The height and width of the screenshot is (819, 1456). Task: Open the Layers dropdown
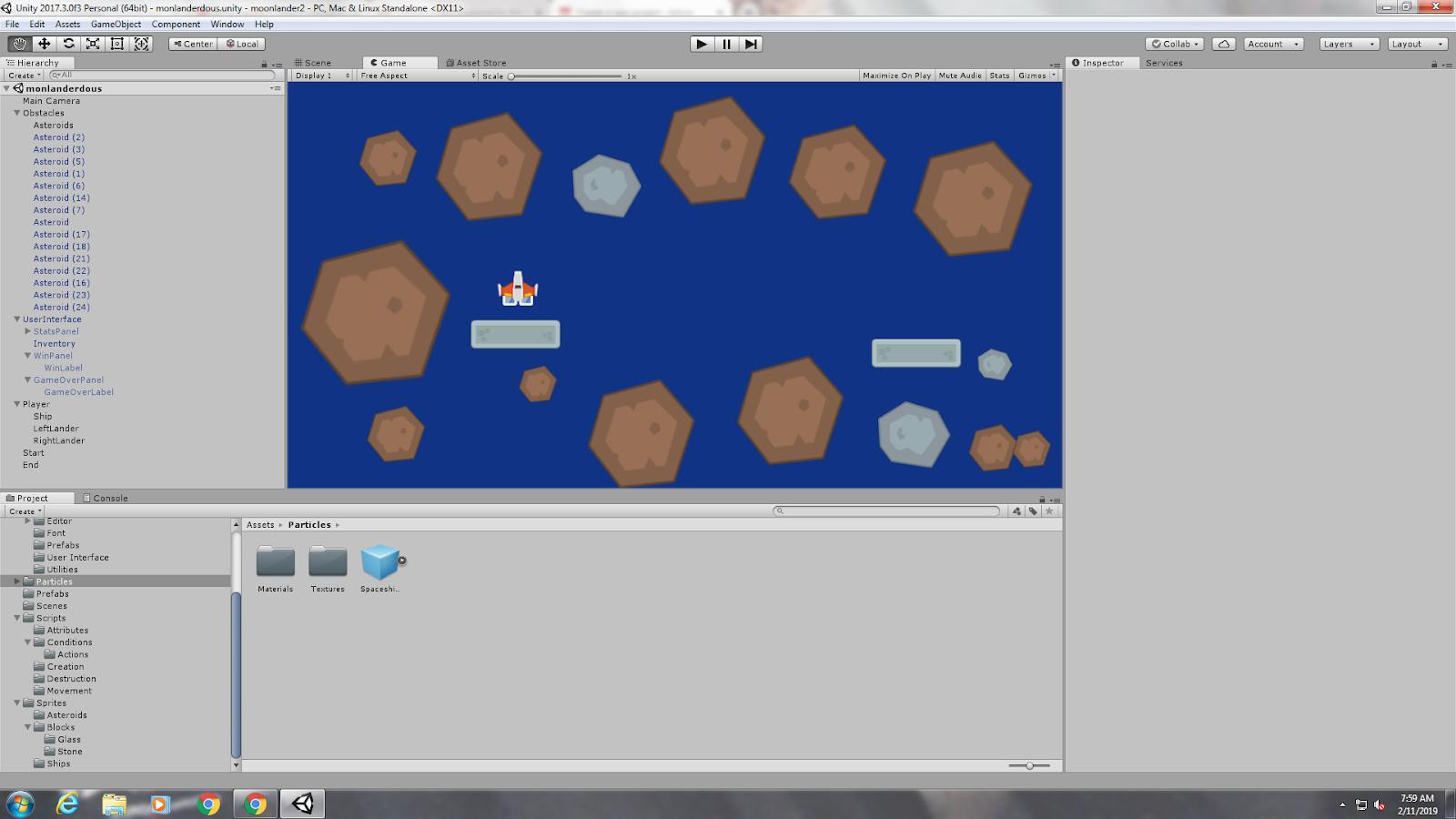coord(1349,44)
